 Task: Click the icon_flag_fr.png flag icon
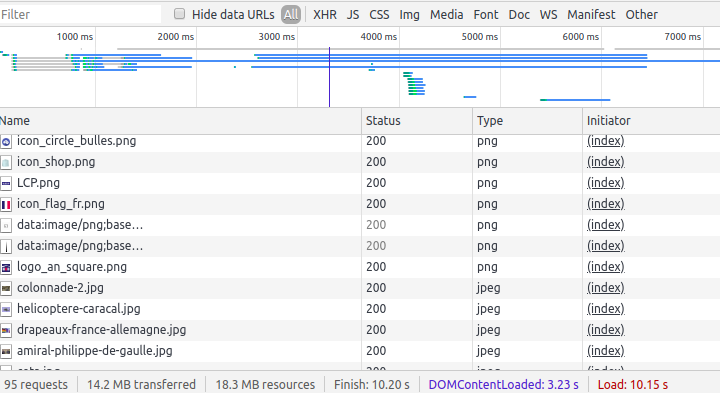coord(6,205)
